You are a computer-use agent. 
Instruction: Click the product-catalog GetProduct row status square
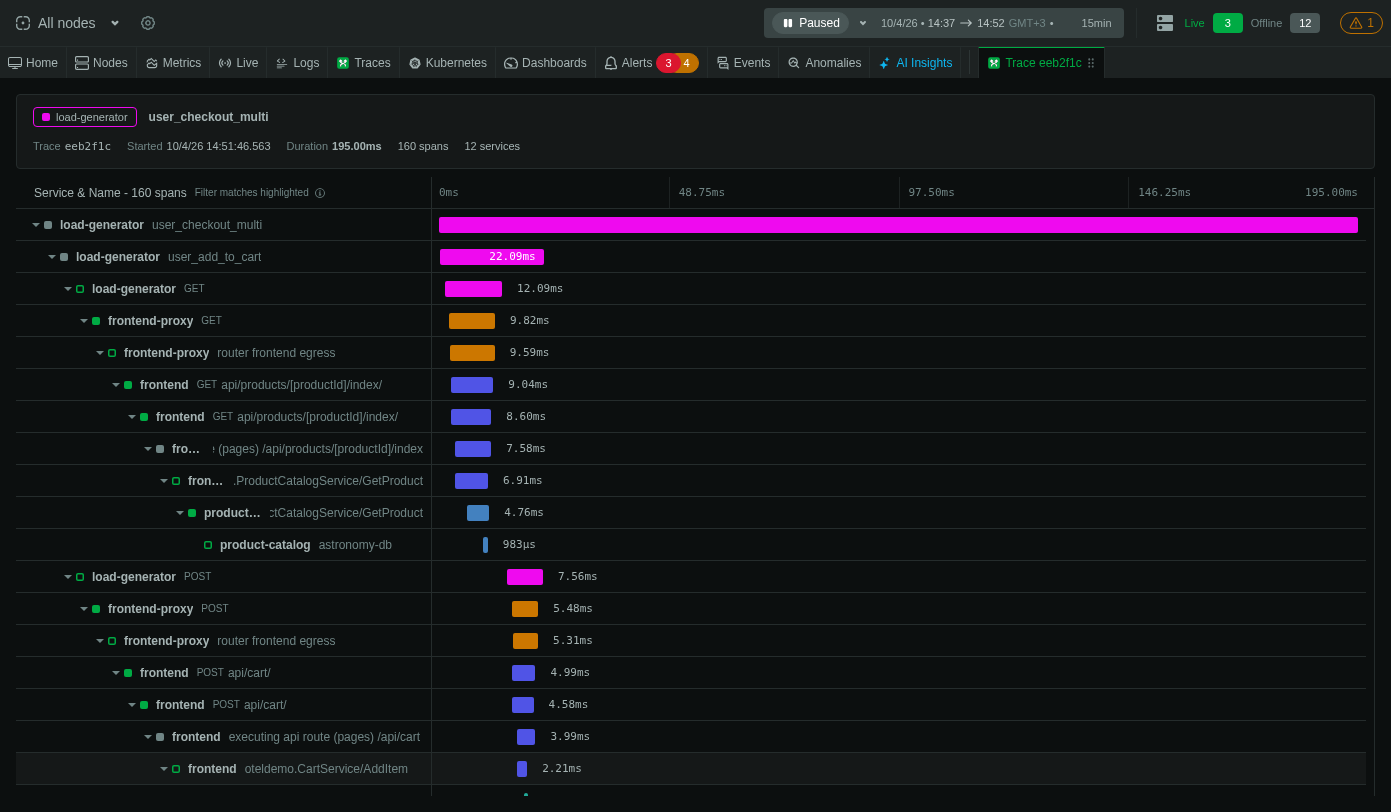tap(192, 513)
